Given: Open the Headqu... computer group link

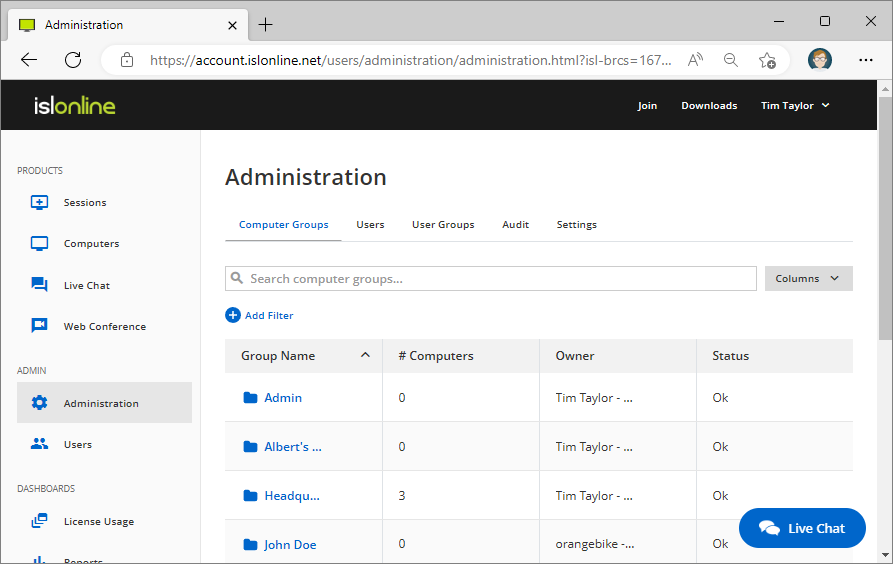Looking at the screenshot, I should tap(292, 496).
